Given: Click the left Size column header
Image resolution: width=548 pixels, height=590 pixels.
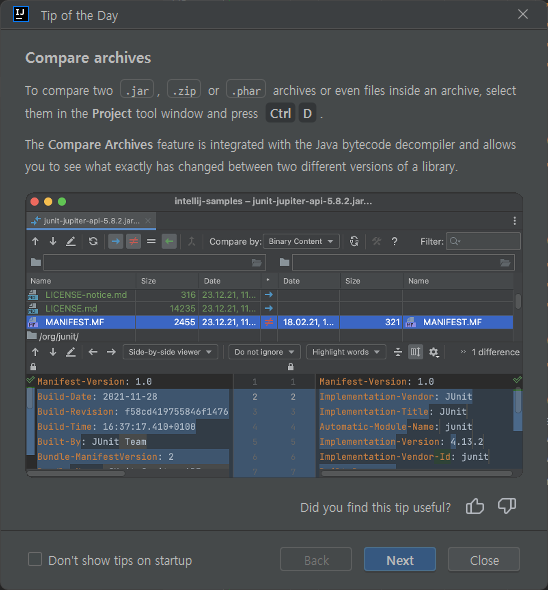Looking at the screenshot, I should (167, 281).
